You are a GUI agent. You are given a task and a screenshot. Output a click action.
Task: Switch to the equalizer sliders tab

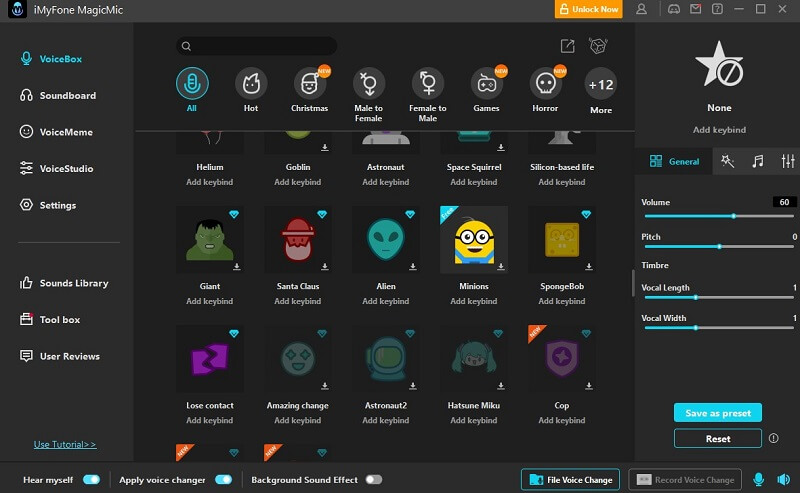pos(788,161)
